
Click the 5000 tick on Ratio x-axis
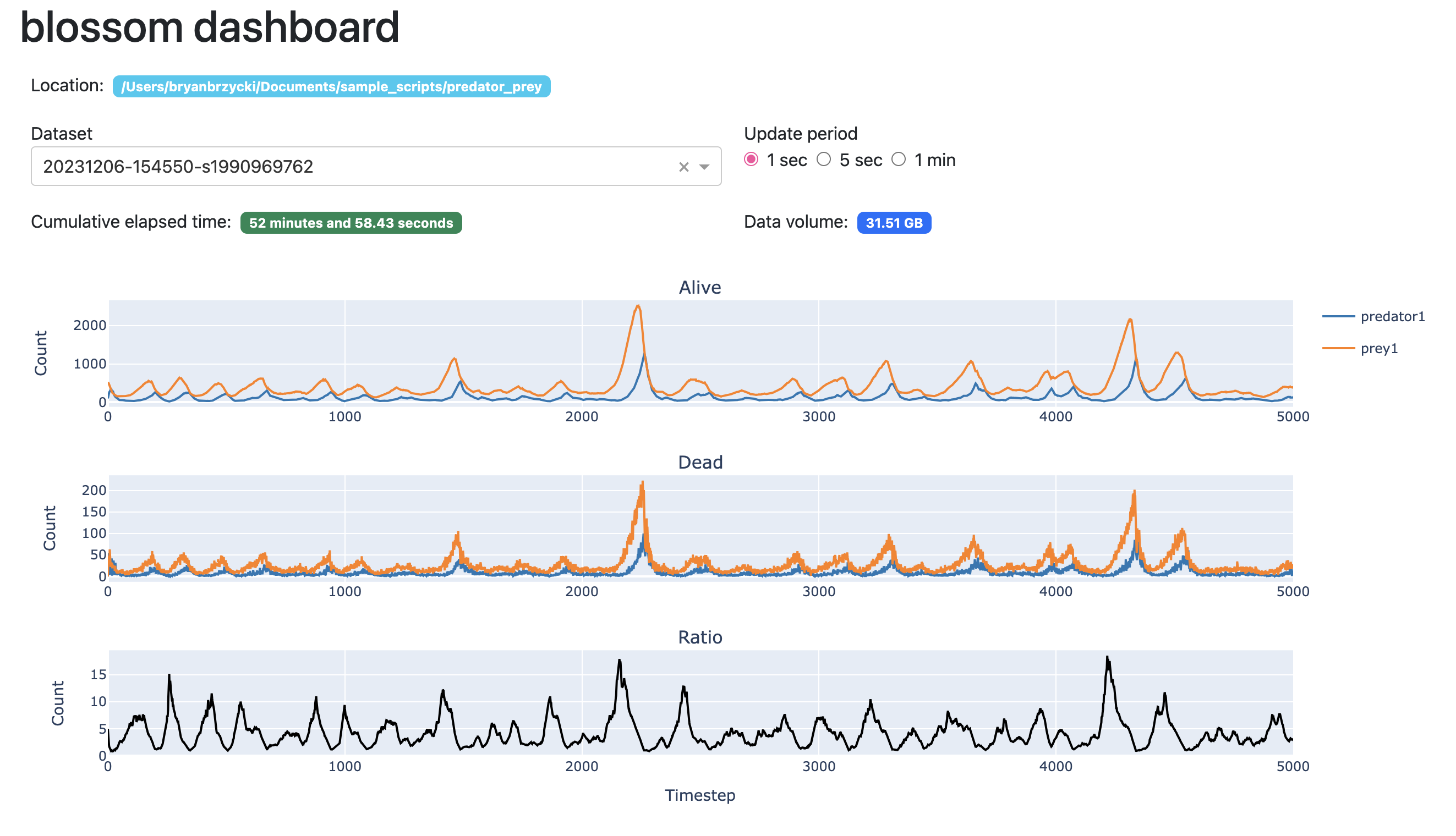[1293, 767]
